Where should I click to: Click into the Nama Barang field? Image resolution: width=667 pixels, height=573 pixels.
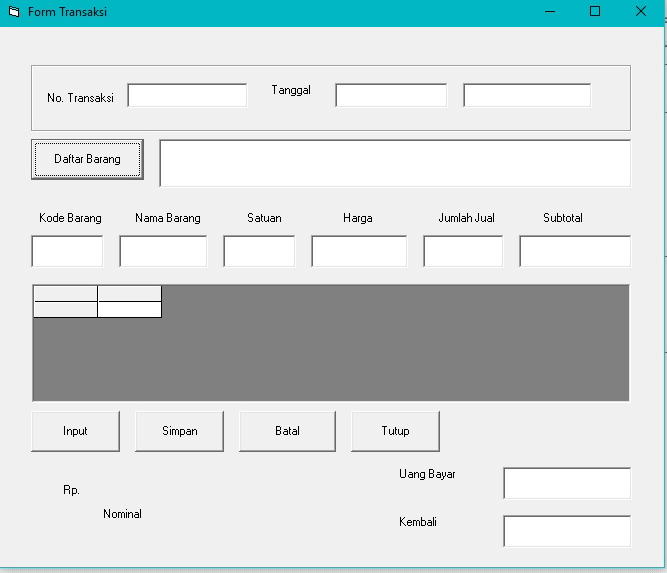click(x=163, y=252)
